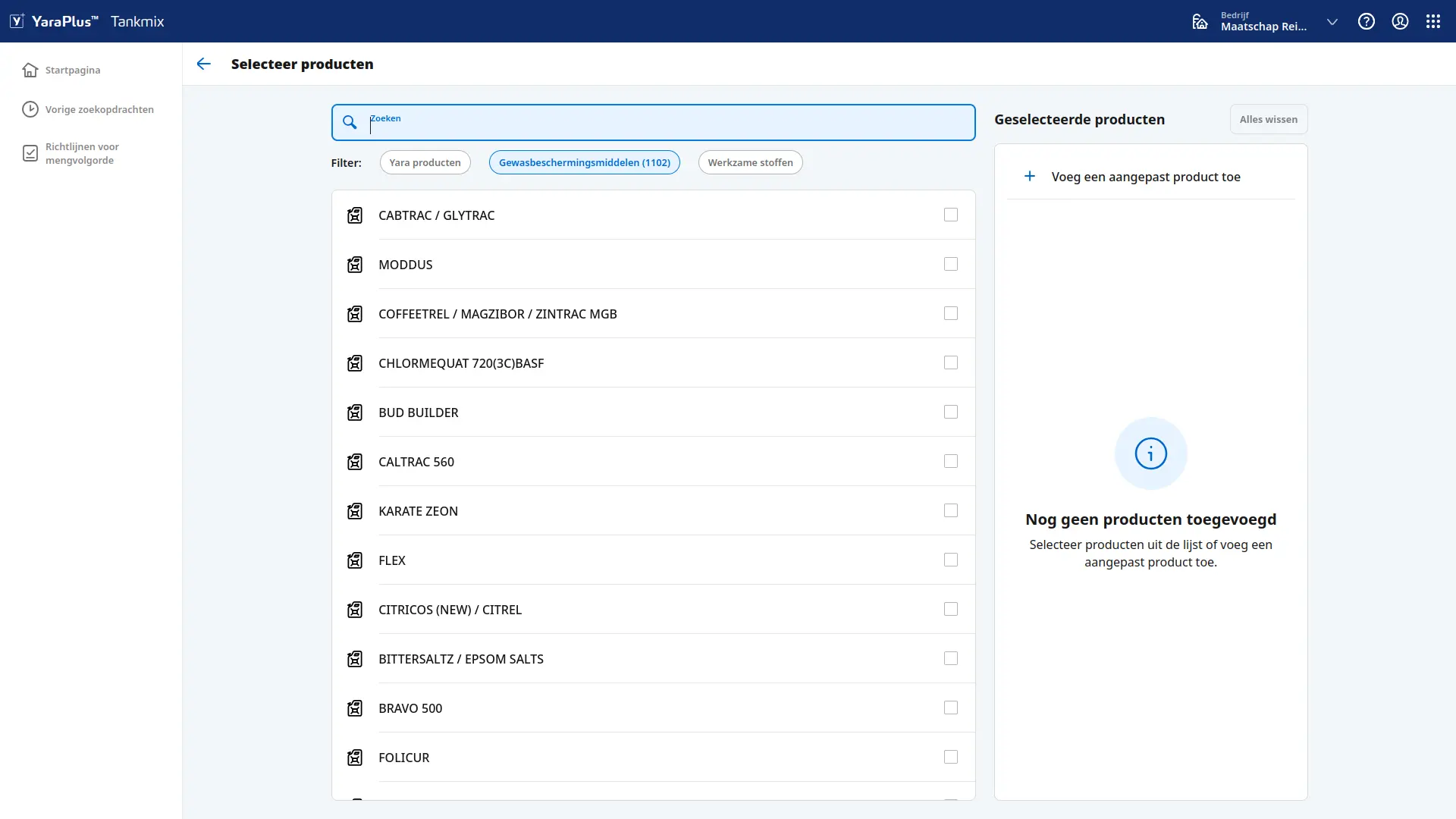The image size is (1456, 819).
Task: Open the help question mark icon
Action: 1367,21
